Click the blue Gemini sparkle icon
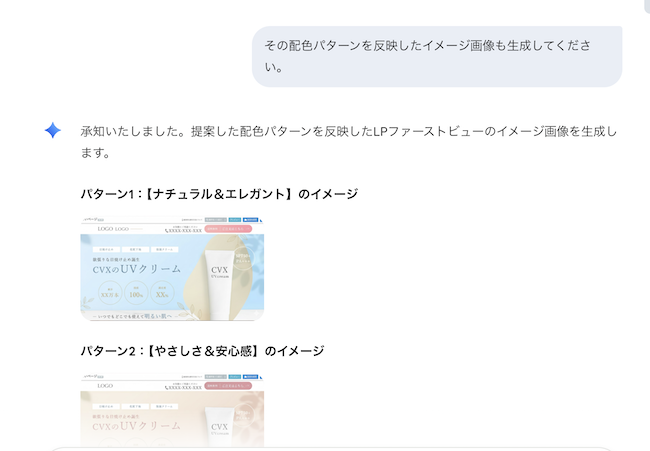The height and width of the screenshot is (451, 650). (53, 130)
